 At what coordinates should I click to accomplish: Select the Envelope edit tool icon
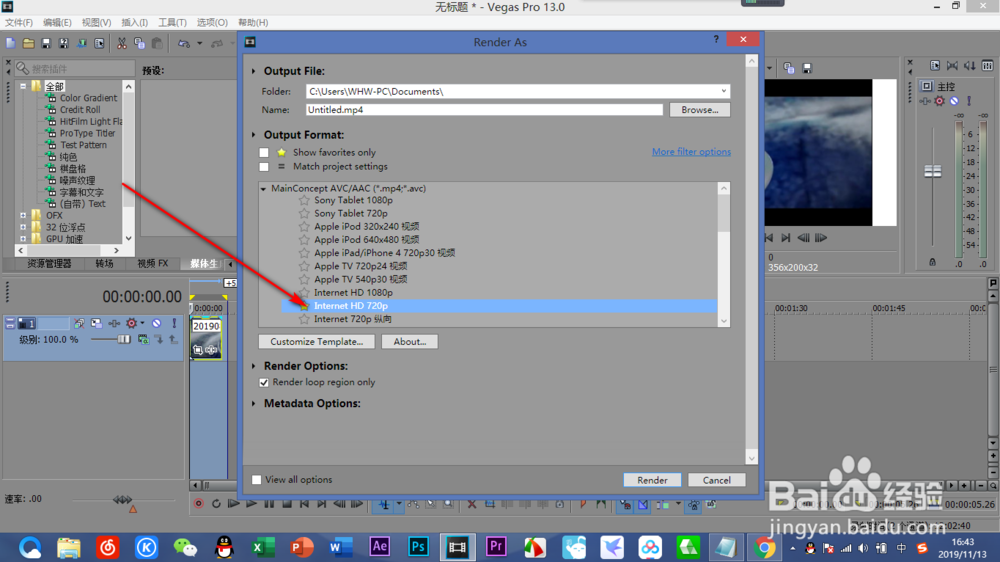point(414,504)
